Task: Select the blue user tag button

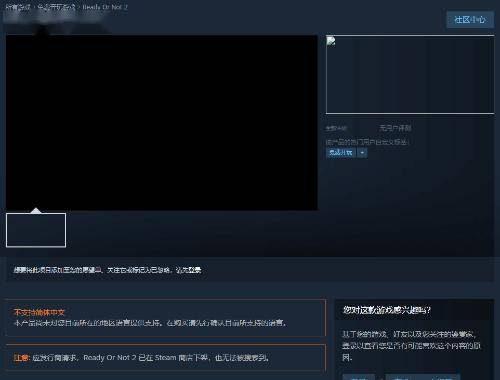Action: coord(340,153)
